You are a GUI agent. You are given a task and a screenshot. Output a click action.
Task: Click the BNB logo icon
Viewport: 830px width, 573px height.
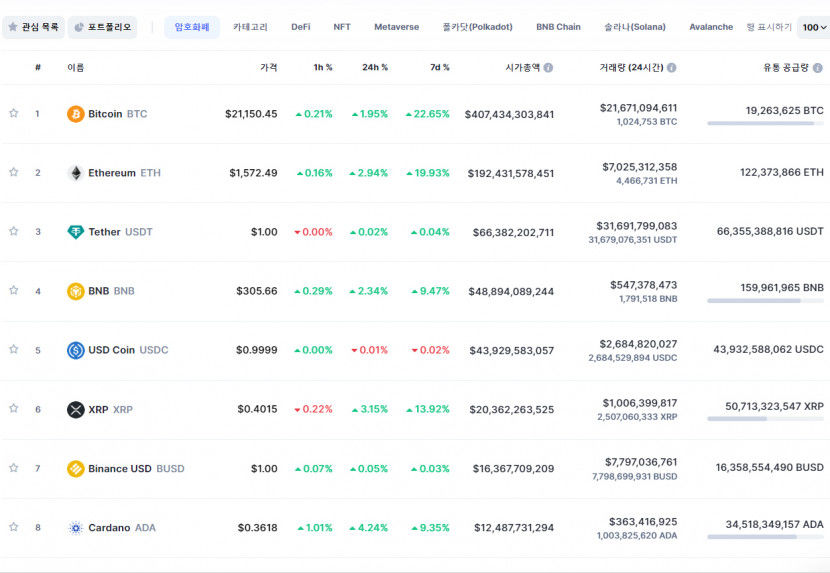click(x=76, y=291)
